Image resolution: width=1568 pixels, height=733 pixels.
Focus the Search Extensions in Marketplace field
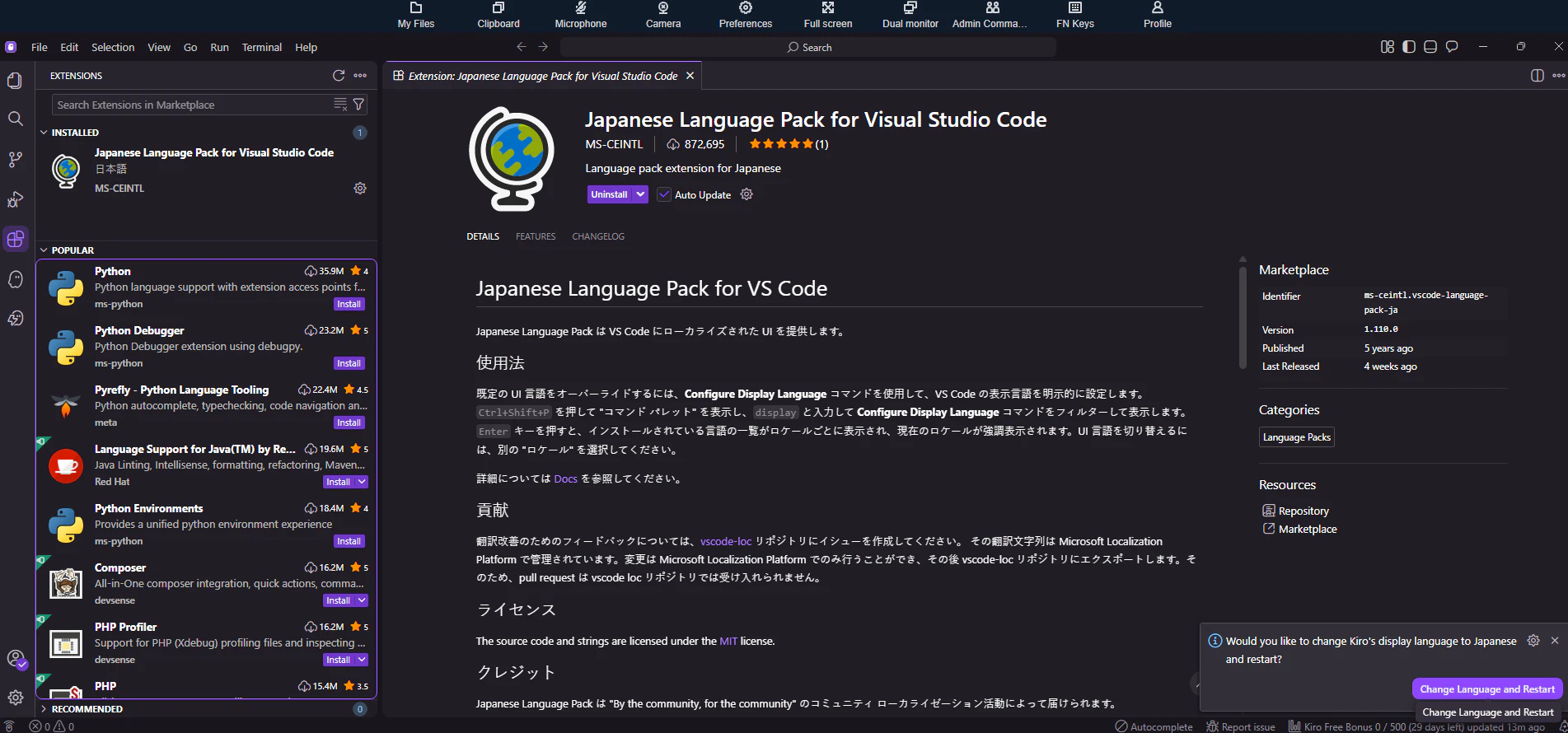click(192, 105)
